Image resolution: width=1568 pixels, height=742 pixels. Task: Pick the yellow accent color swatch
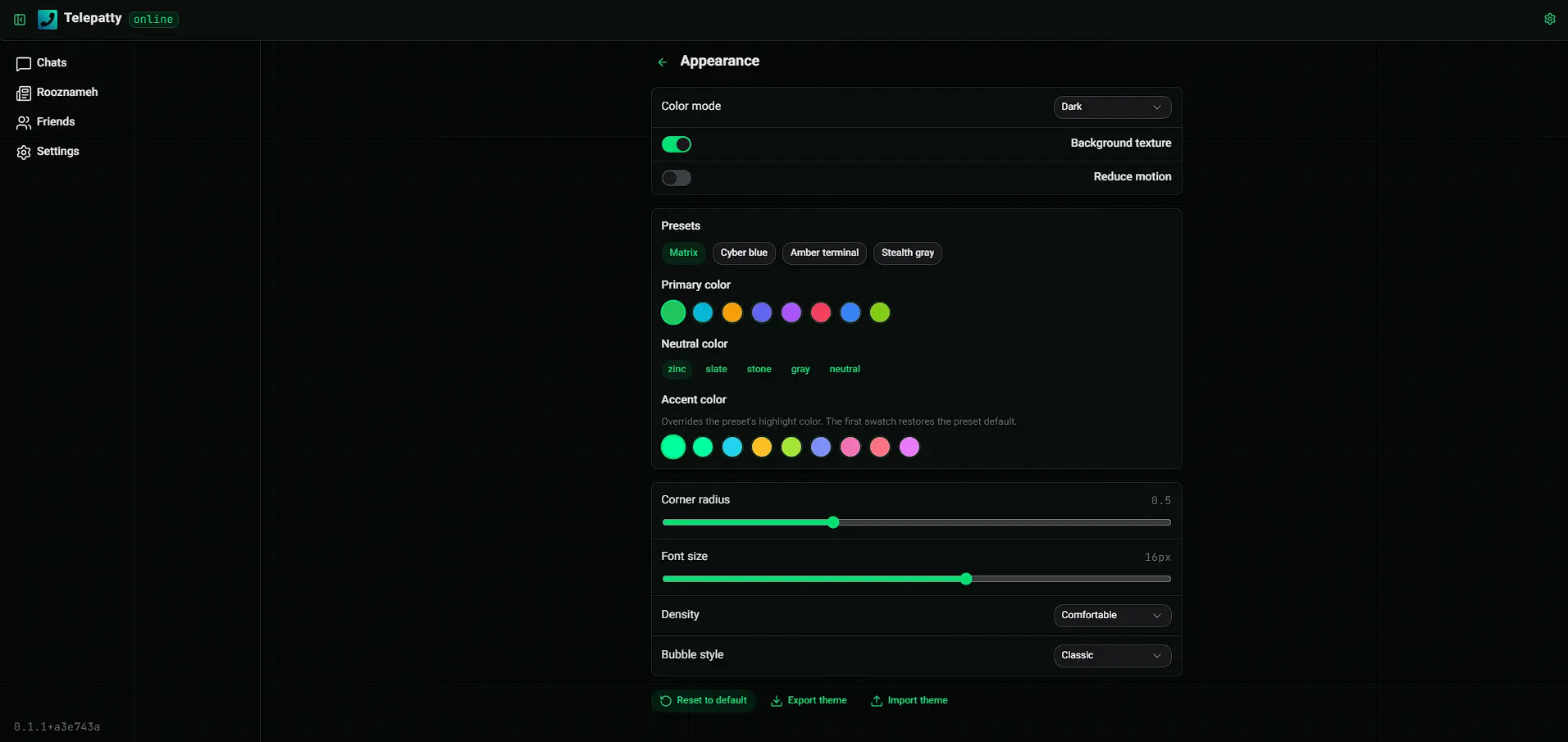click(x=762, y=447)
